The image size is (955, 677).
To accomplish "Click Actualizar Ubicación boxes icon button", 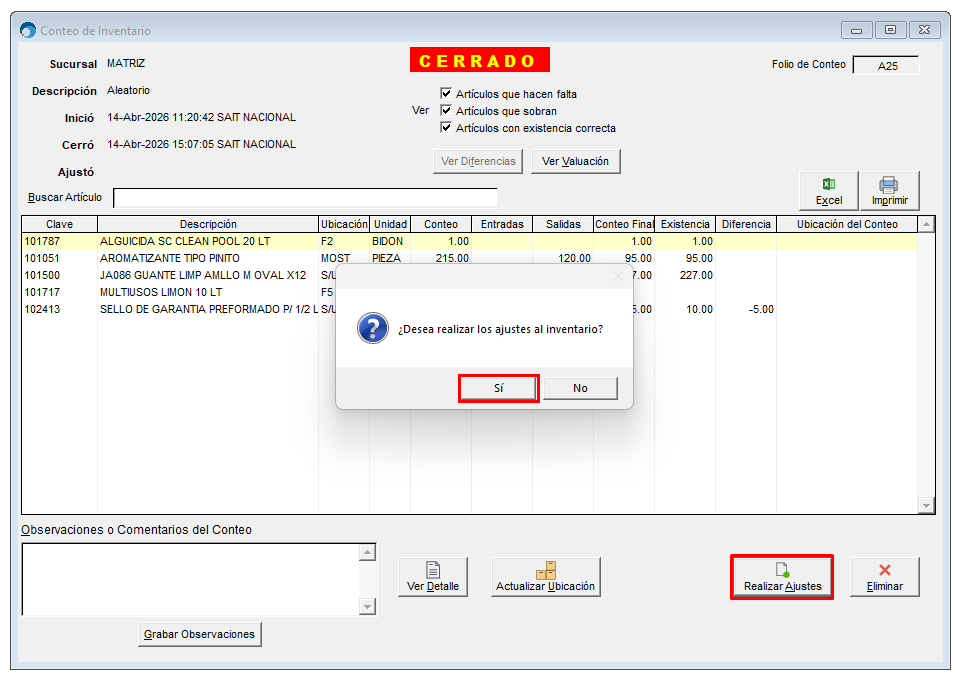I will (545, 577).
